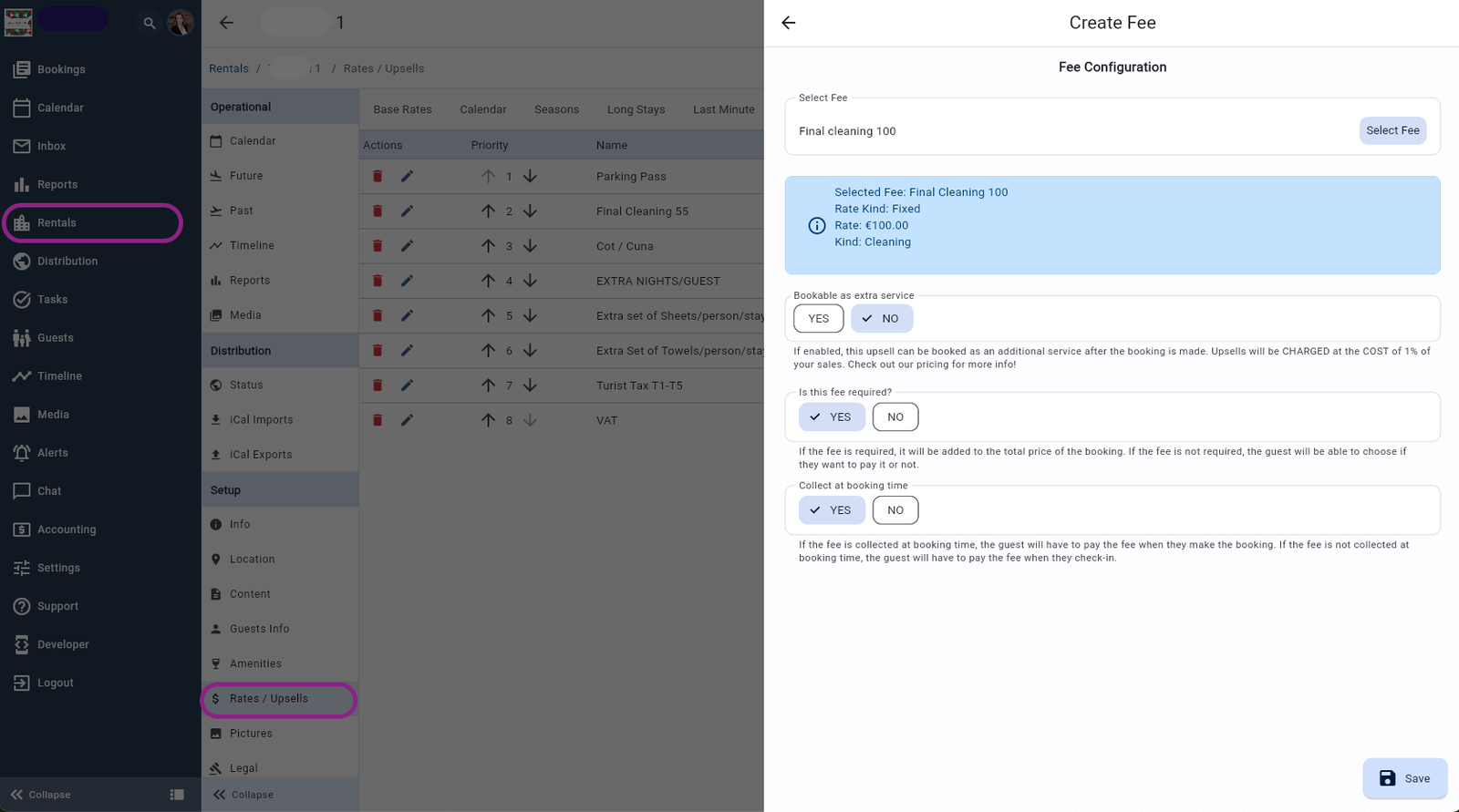Viewport: 1459px width, 812px height.
Task: Open the Long Stays tab
Action: coord(636,109)
